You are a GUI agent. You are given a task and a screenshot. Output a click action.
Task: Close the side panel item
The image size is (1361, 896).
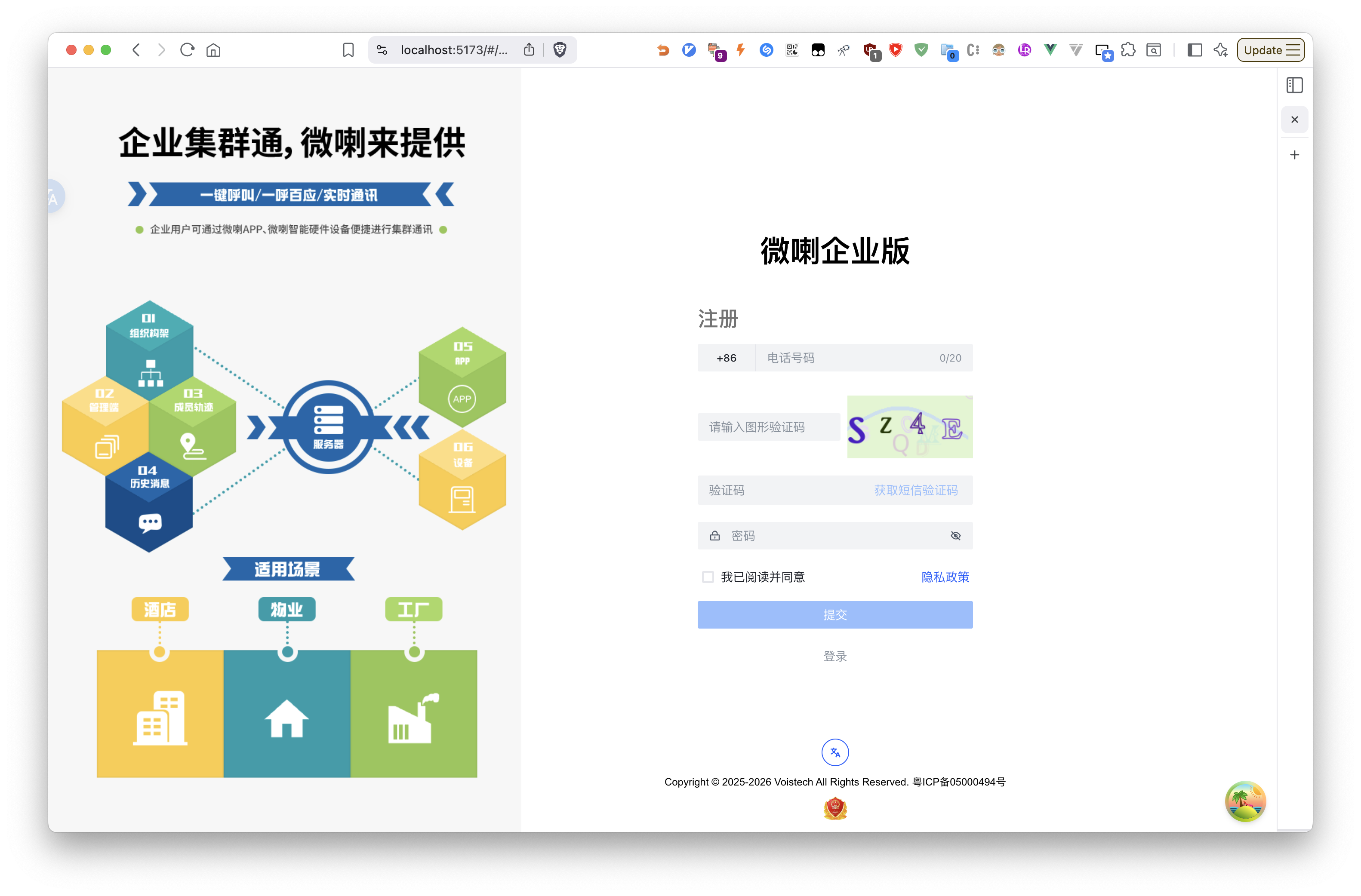point(1295,120)
